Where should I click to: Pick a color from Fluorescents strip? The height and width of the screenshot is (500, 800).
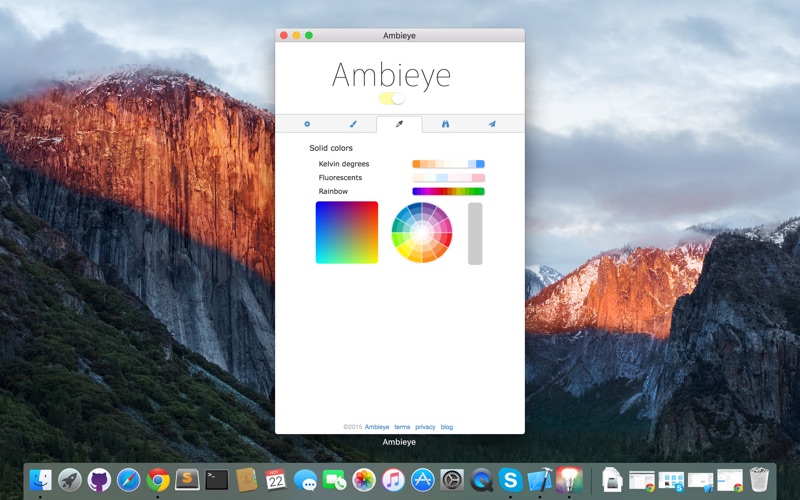pos(448,178)
